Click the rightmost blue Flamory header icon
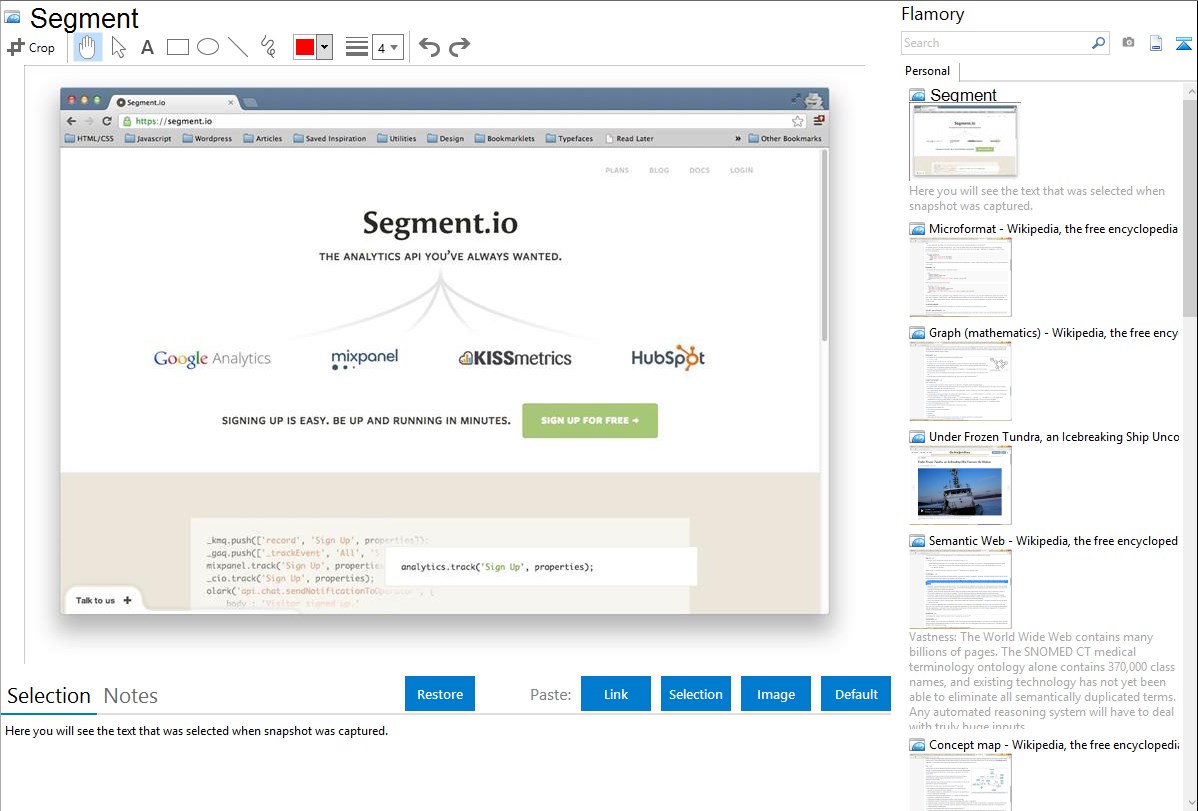 [1183, 43]
